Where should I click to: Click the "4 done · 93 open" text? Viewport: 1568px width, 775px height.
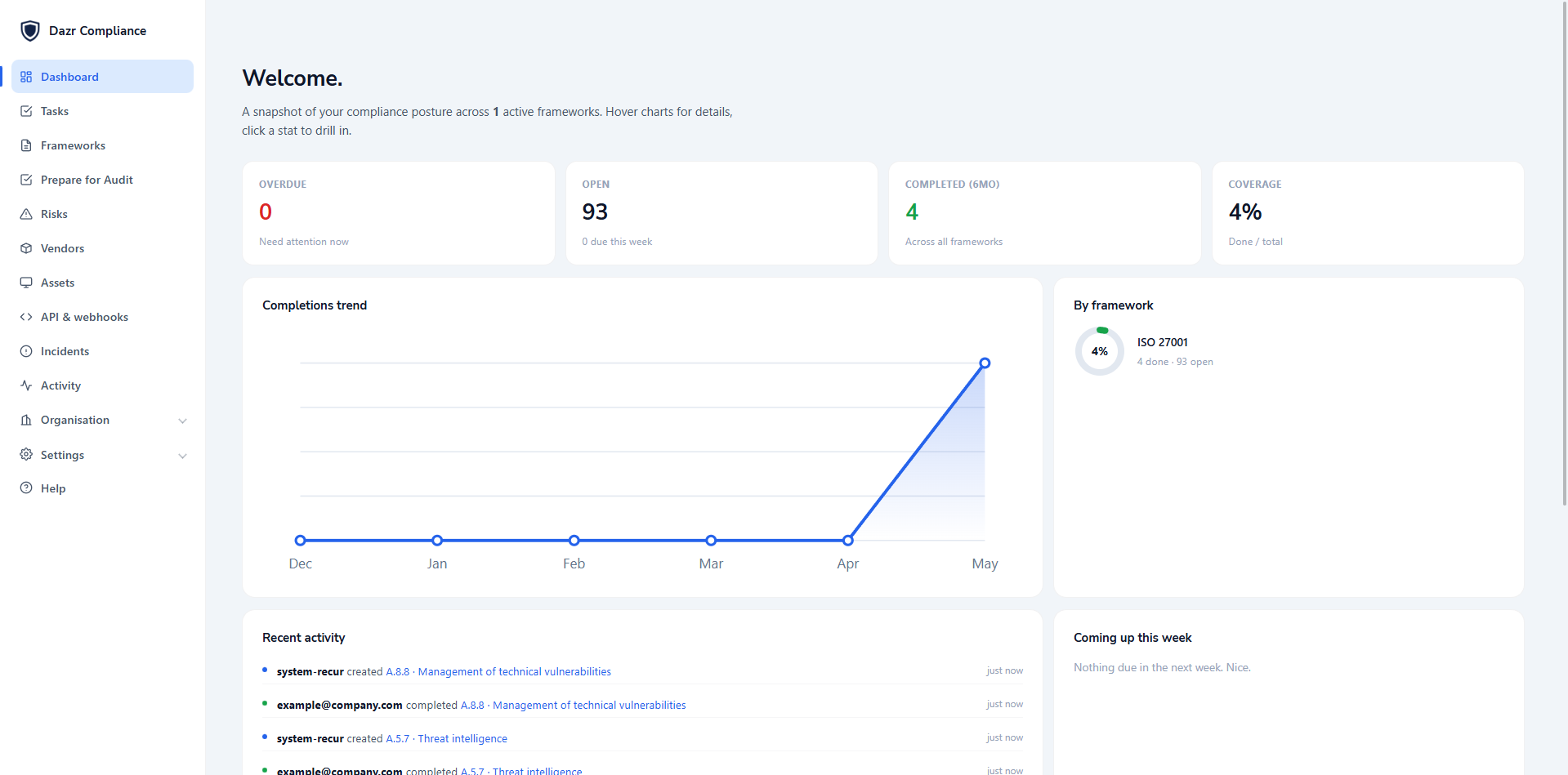1175,362
